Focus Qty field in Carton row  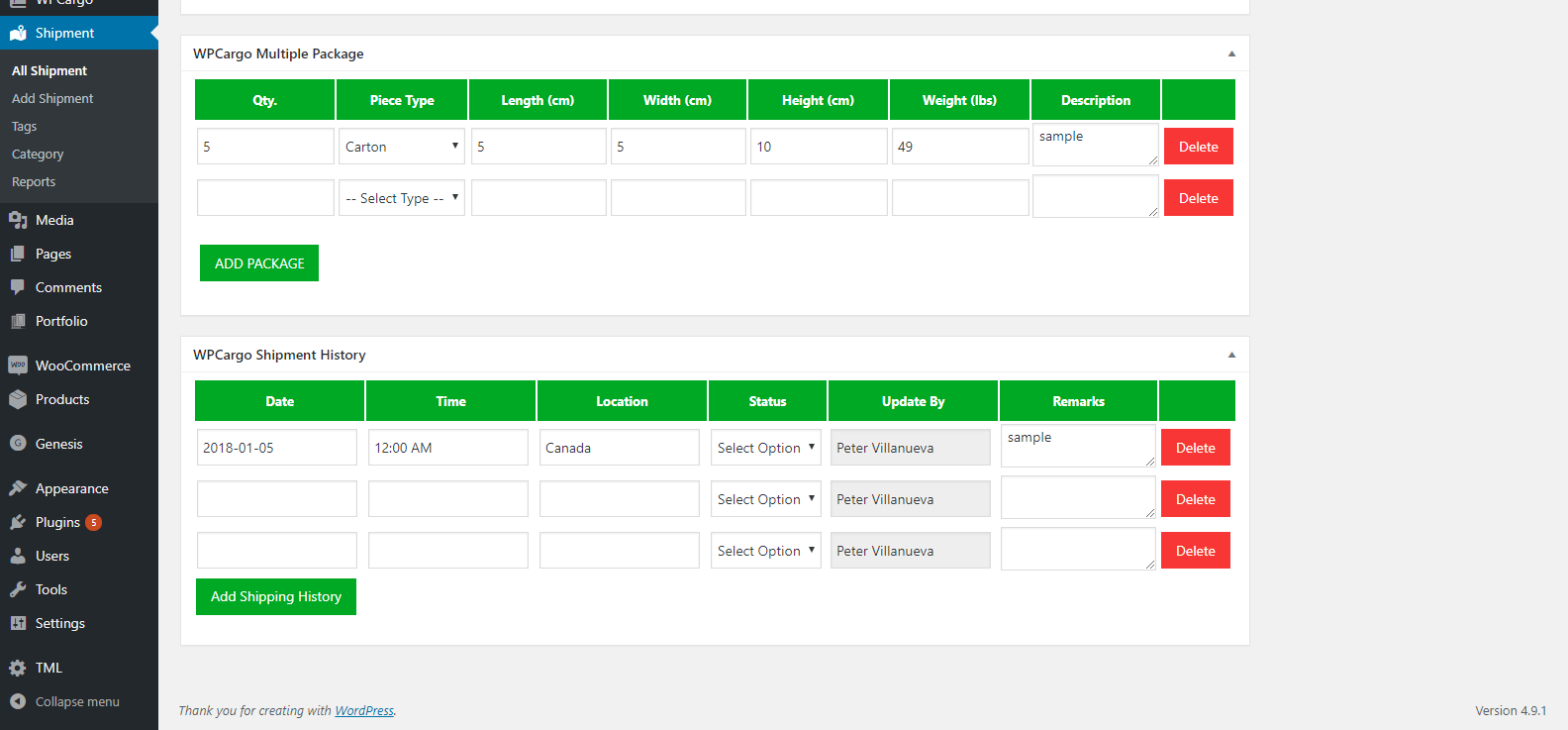(265, 147)
